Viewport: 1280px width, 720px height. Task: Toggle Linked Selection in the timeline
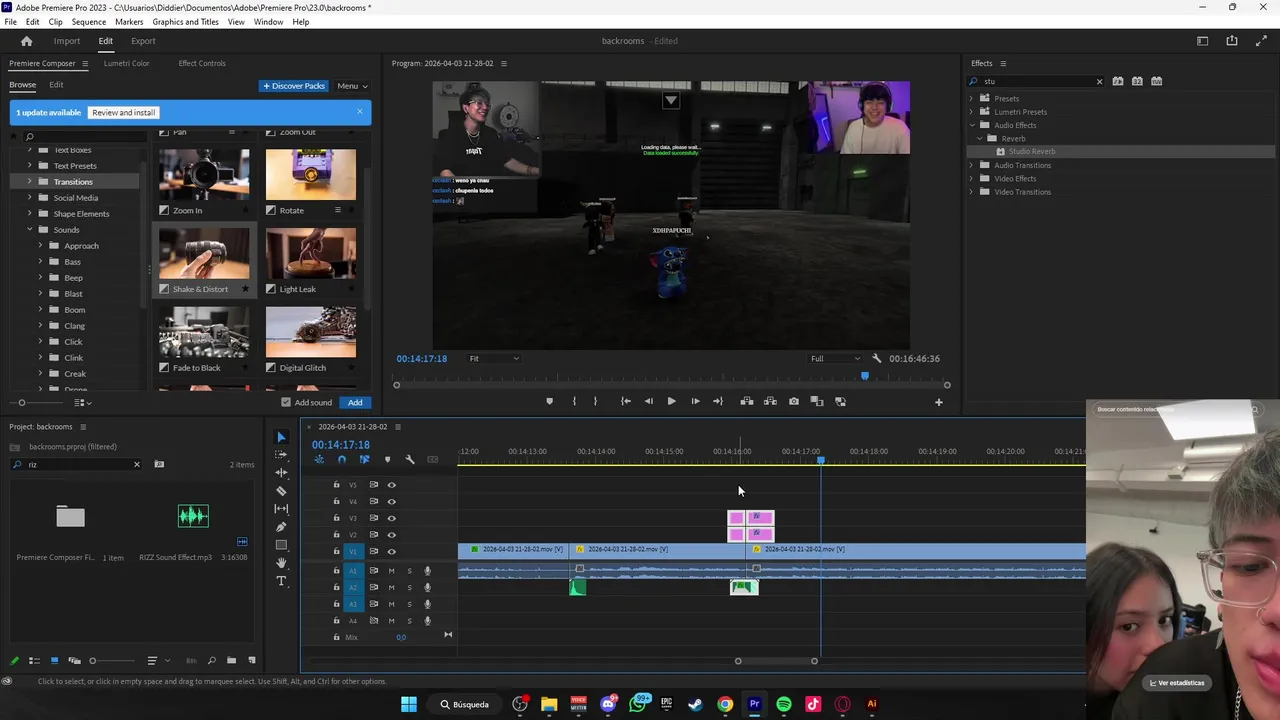[364, 460]
